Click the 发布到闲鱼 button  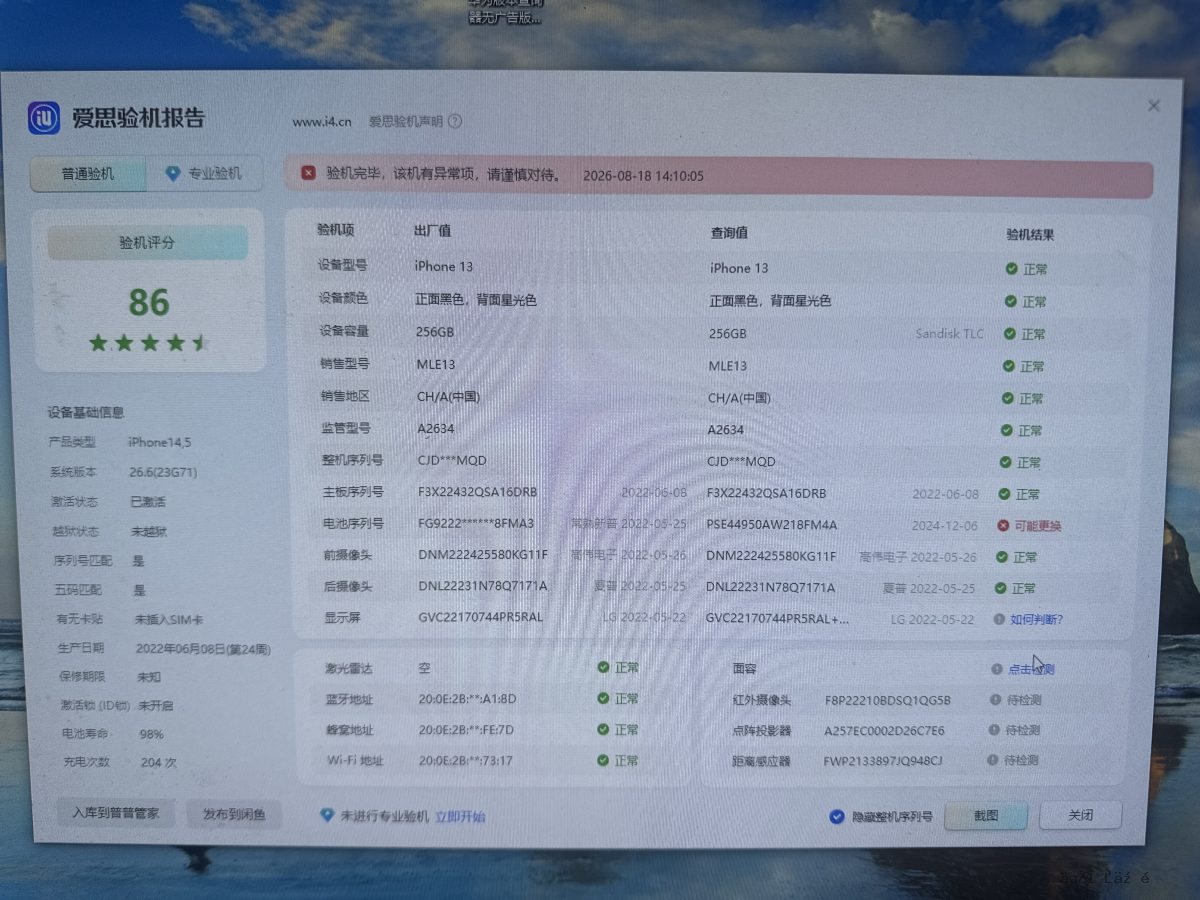tap(234, 814)
